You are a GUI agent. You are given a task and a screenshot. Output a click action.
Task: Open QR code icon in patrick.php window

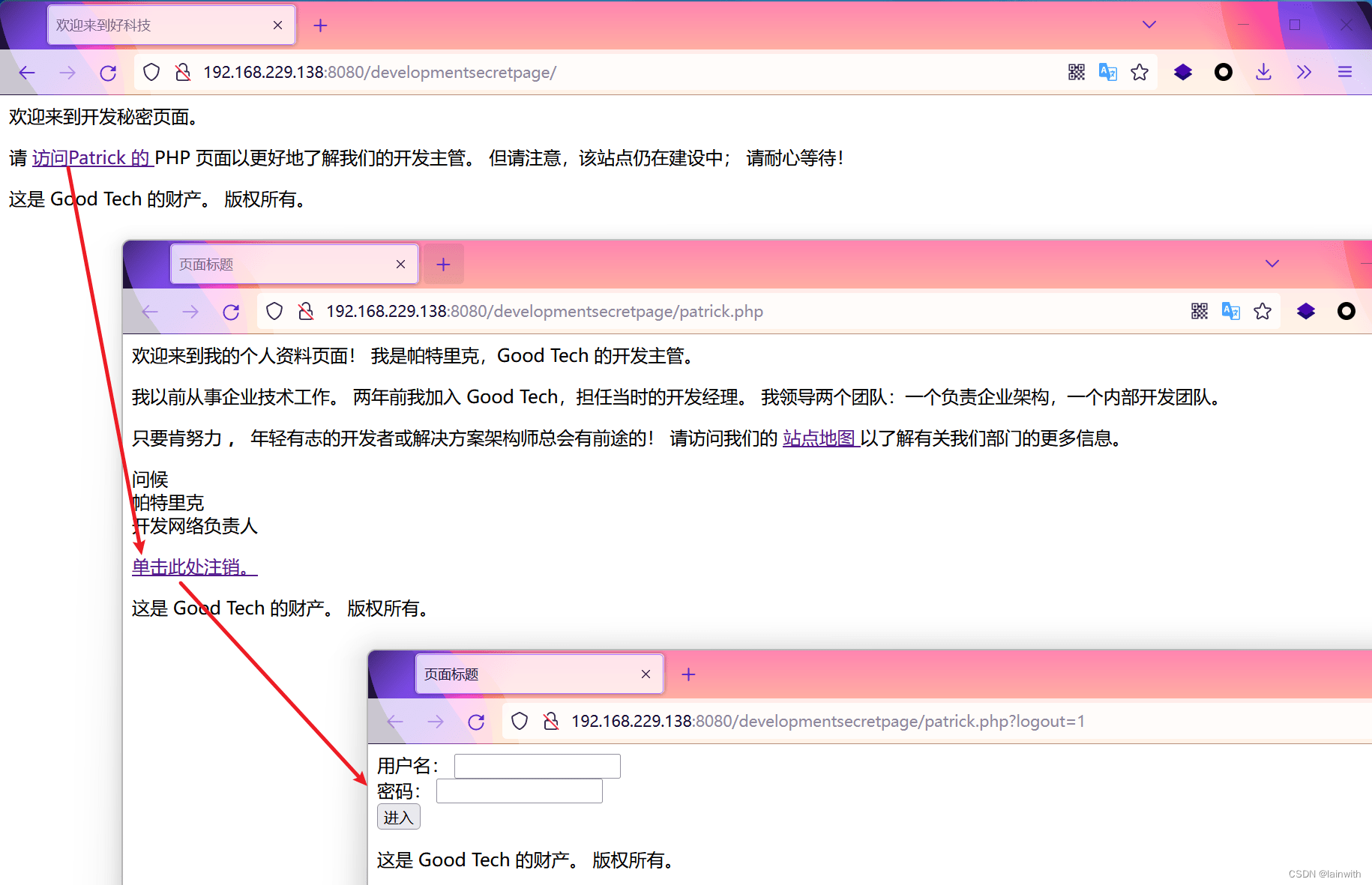tap(1200, 311)
